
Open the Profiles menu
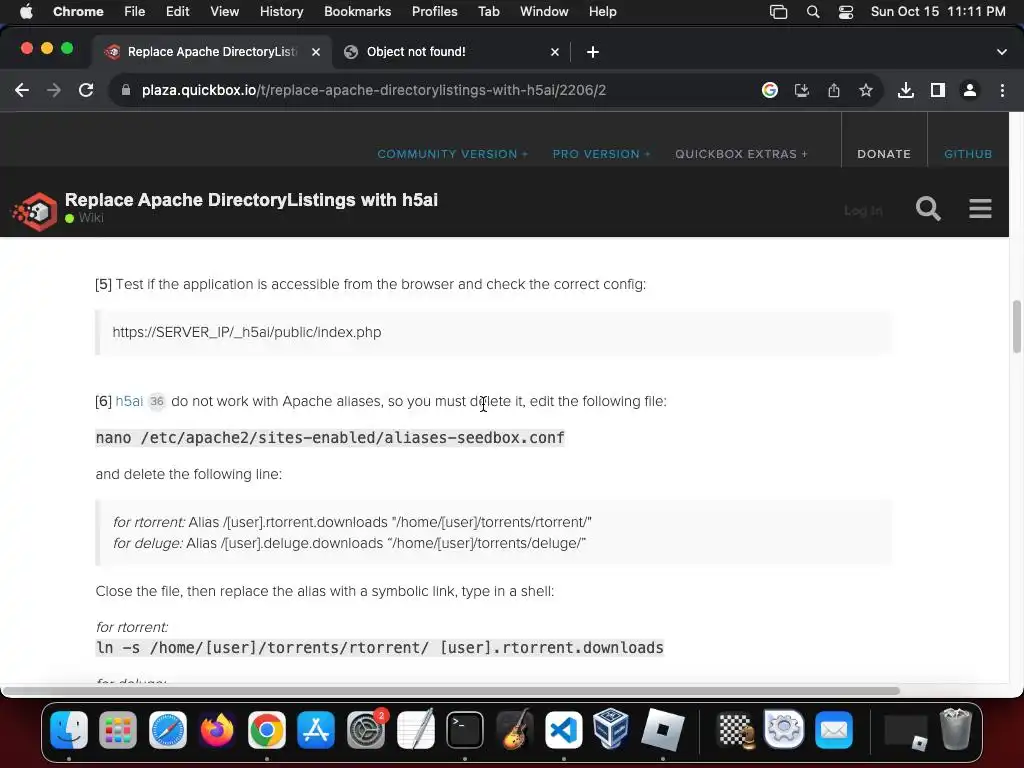(434, 12)
